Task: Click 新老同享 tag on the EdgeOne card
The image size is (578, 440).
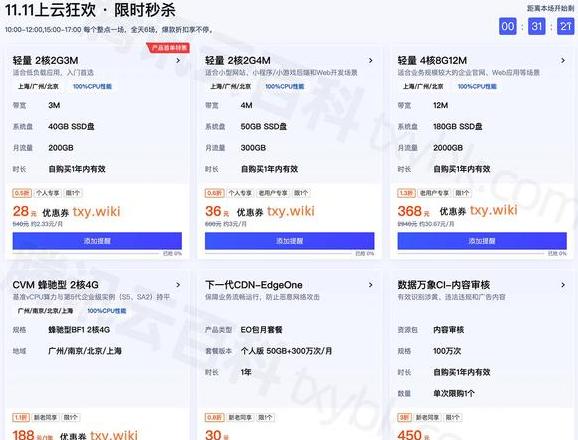Action: click(240, 418)
